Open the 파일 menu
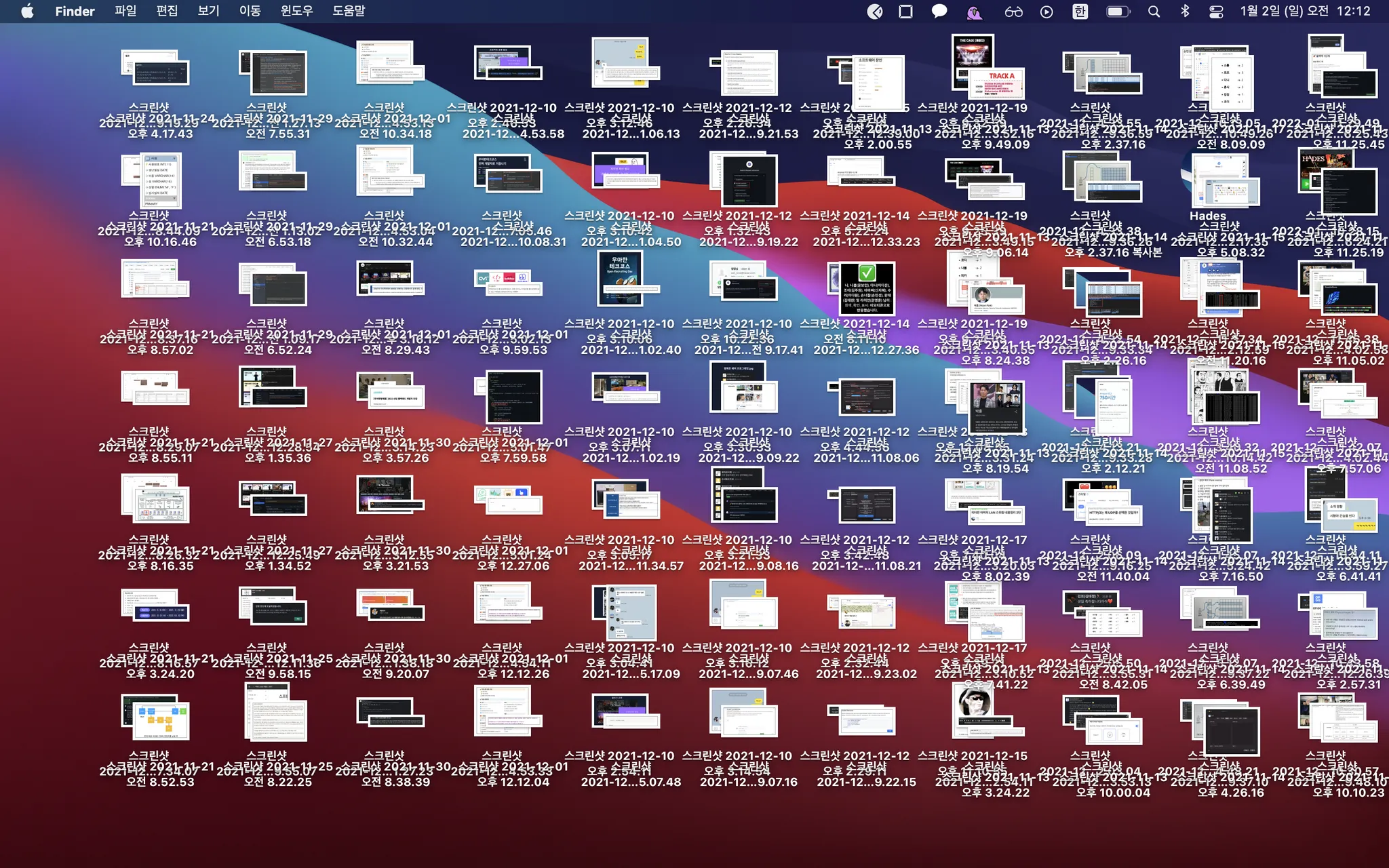Screen dimensions: 1389x868 pos(125,11)
